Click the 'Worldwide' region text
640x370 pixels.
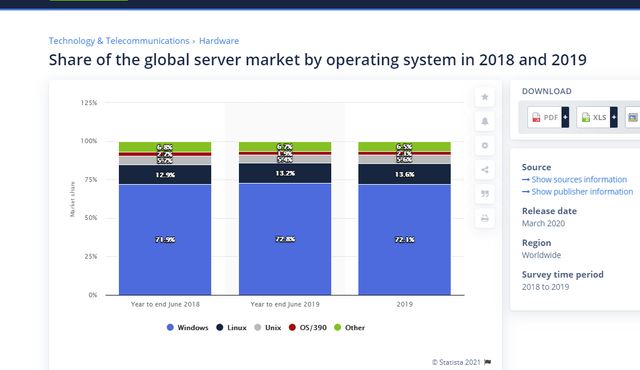point(541,255)
